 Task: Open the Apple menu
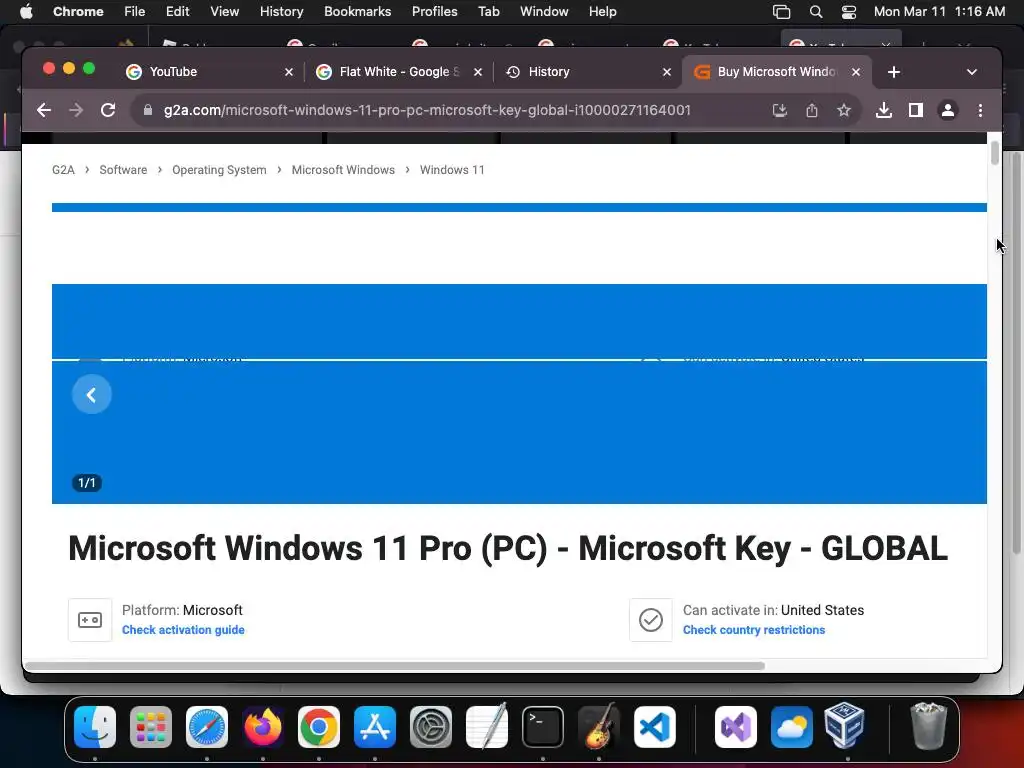(x=26, y=11)
